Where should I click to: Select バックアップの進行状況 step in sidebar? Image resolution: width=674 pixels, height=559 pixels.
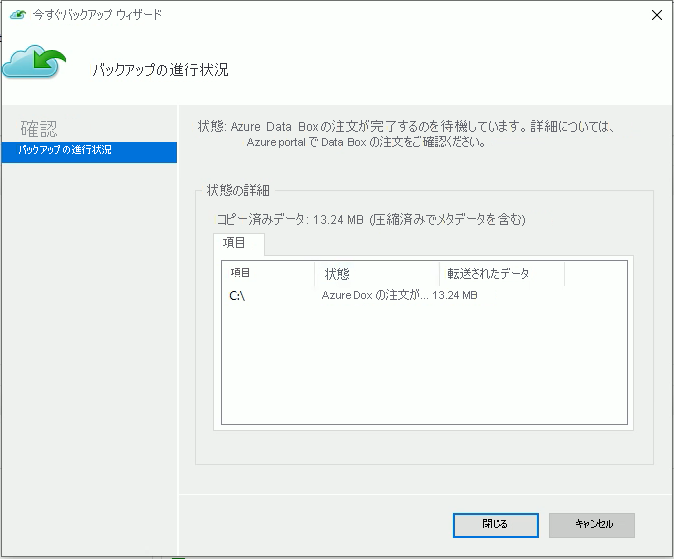point(89,152)
